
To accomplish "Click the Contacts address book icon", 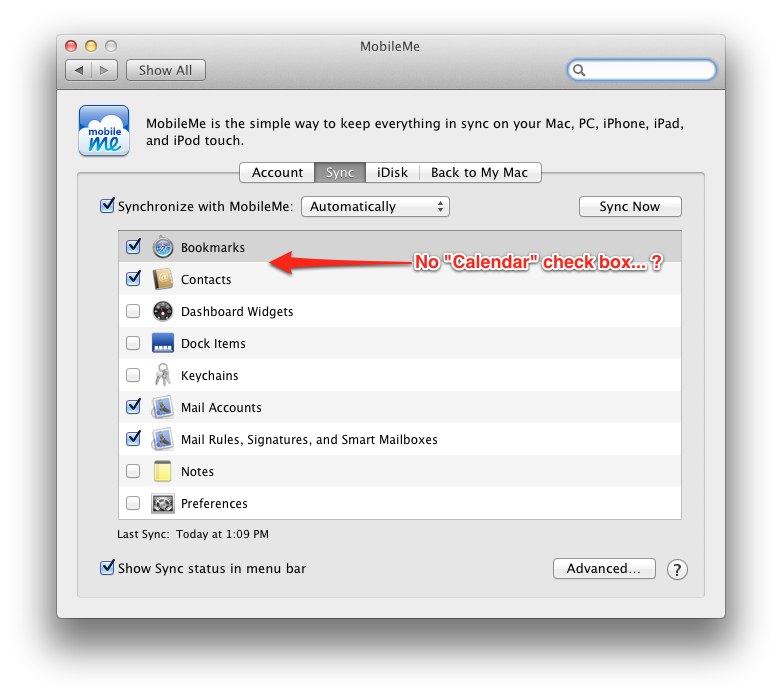I will click(163, 279).
